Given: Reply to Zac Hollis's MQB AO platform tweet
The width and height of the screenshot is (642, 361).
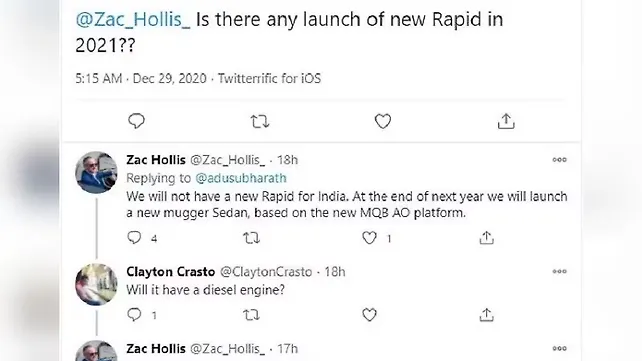Looking at the screenshot, I should [134, 237].
